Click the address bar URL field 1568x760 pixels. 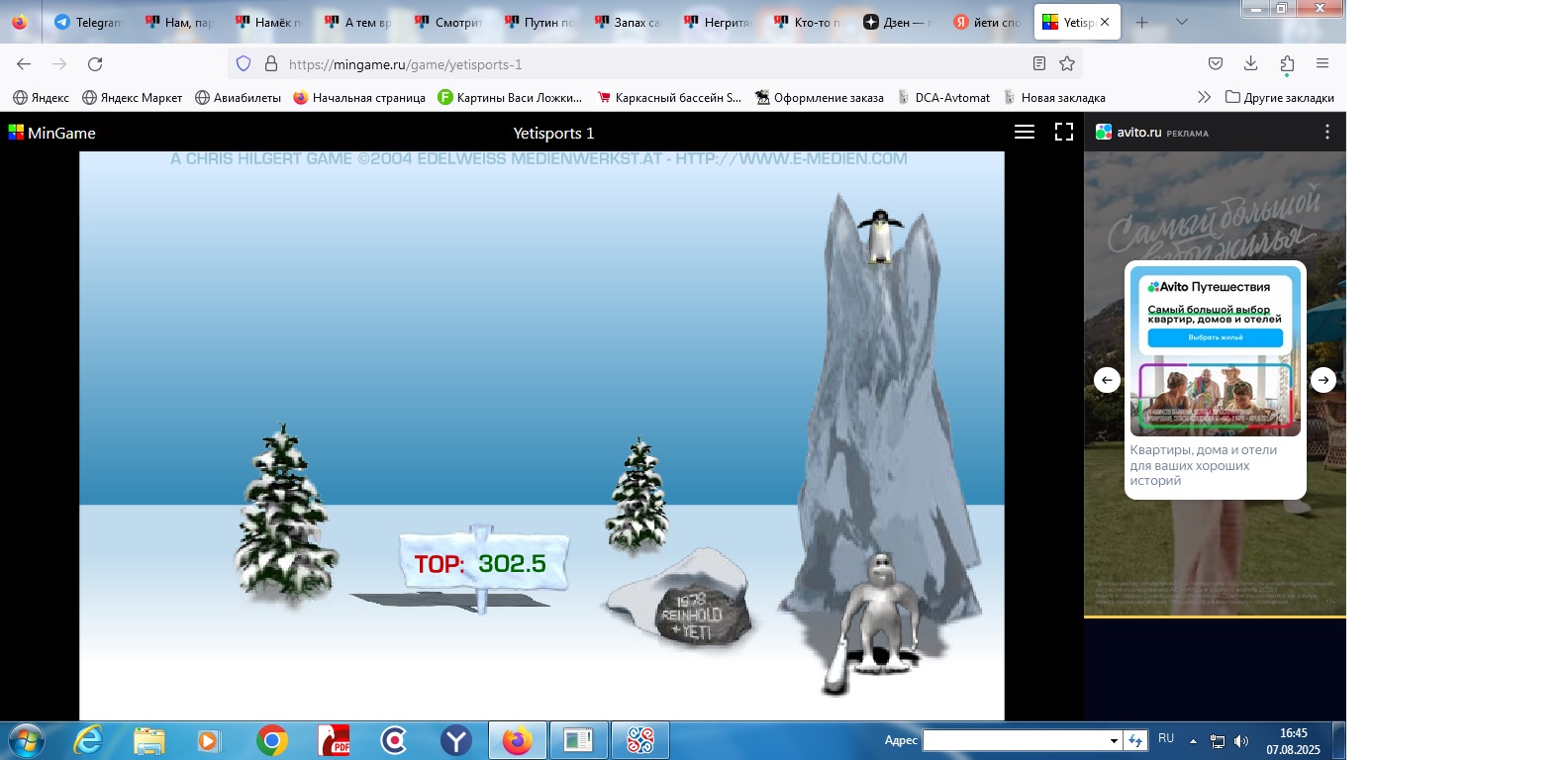653,64
